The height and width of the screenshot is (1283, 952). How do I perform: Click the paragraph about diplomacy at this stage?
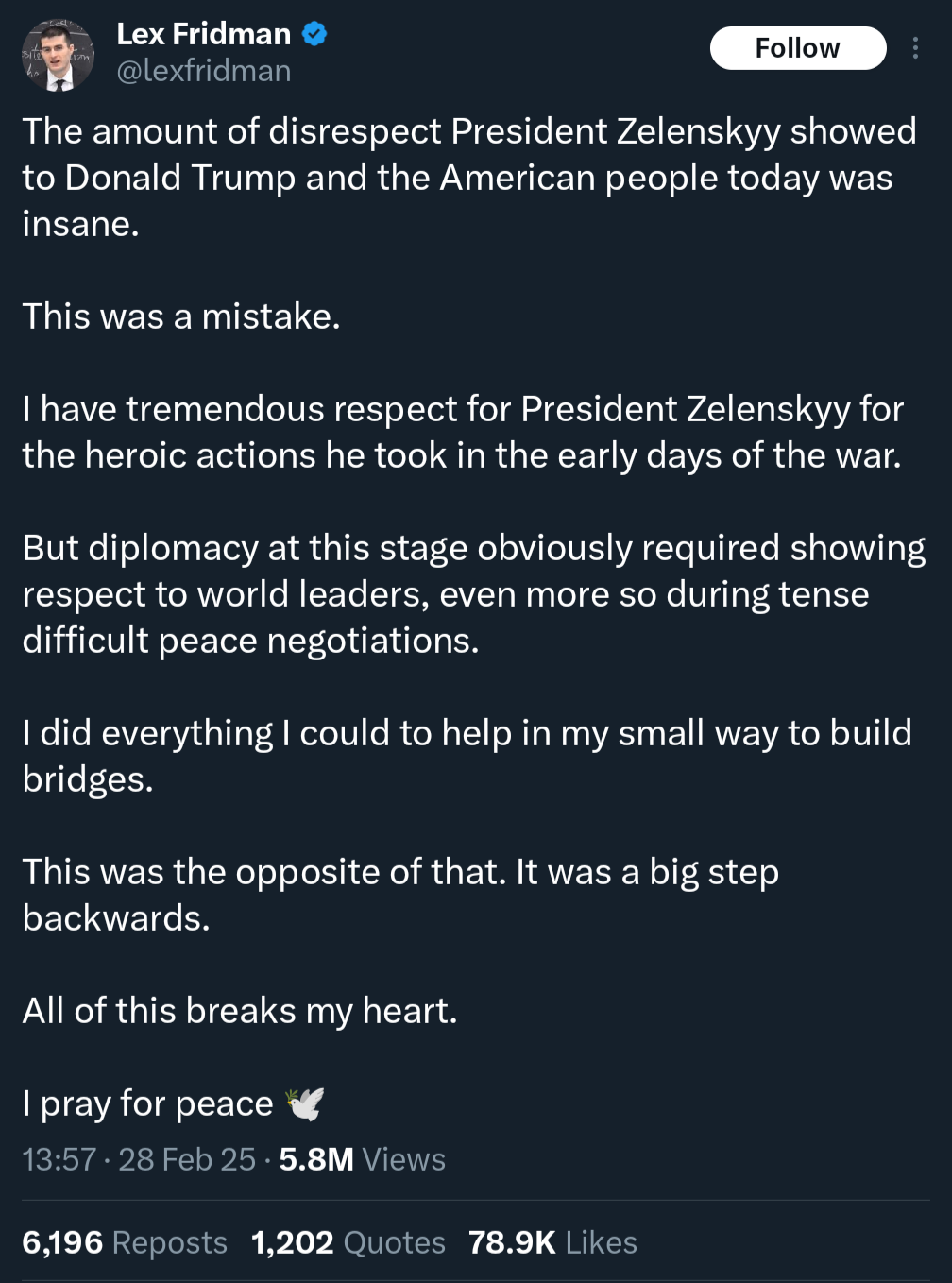(x=474, y=594)
